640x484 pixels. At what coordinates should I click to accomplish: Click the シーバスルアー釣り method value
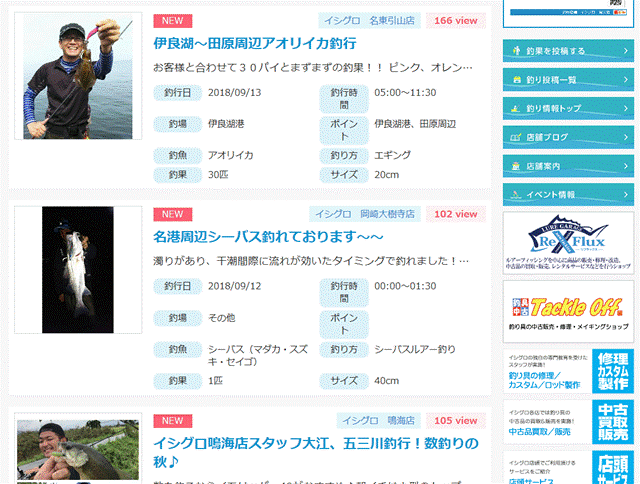coord(415,349)
